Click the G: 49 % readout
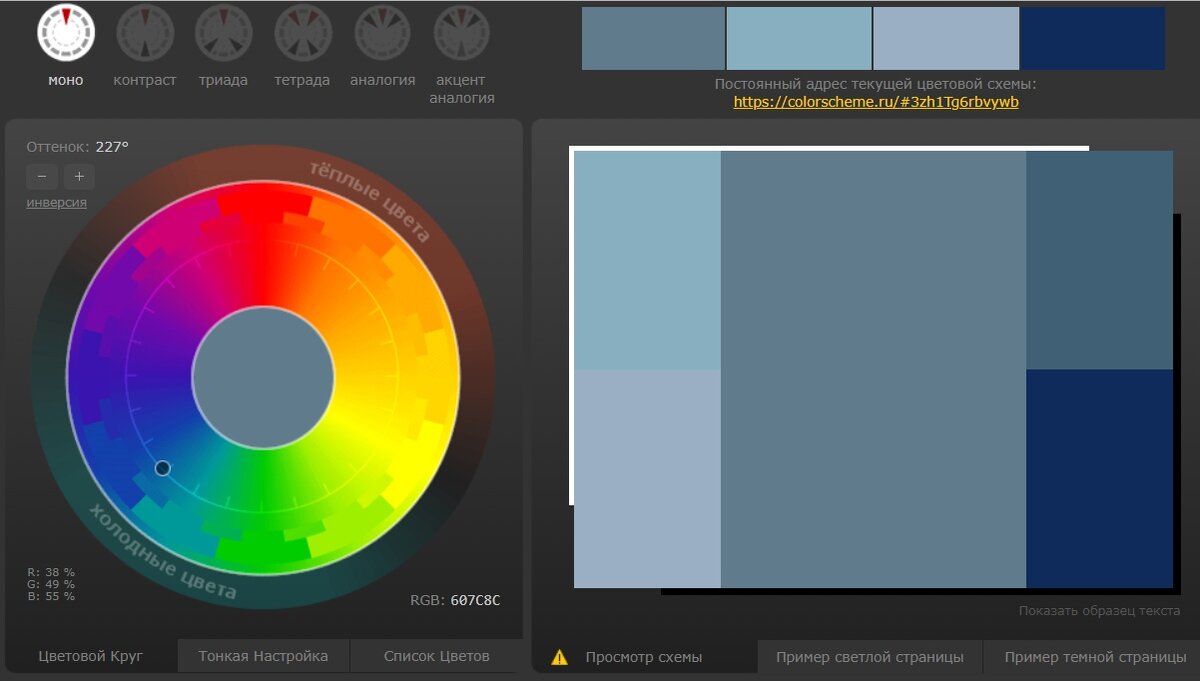1200x681 pixels. [51, 585]
